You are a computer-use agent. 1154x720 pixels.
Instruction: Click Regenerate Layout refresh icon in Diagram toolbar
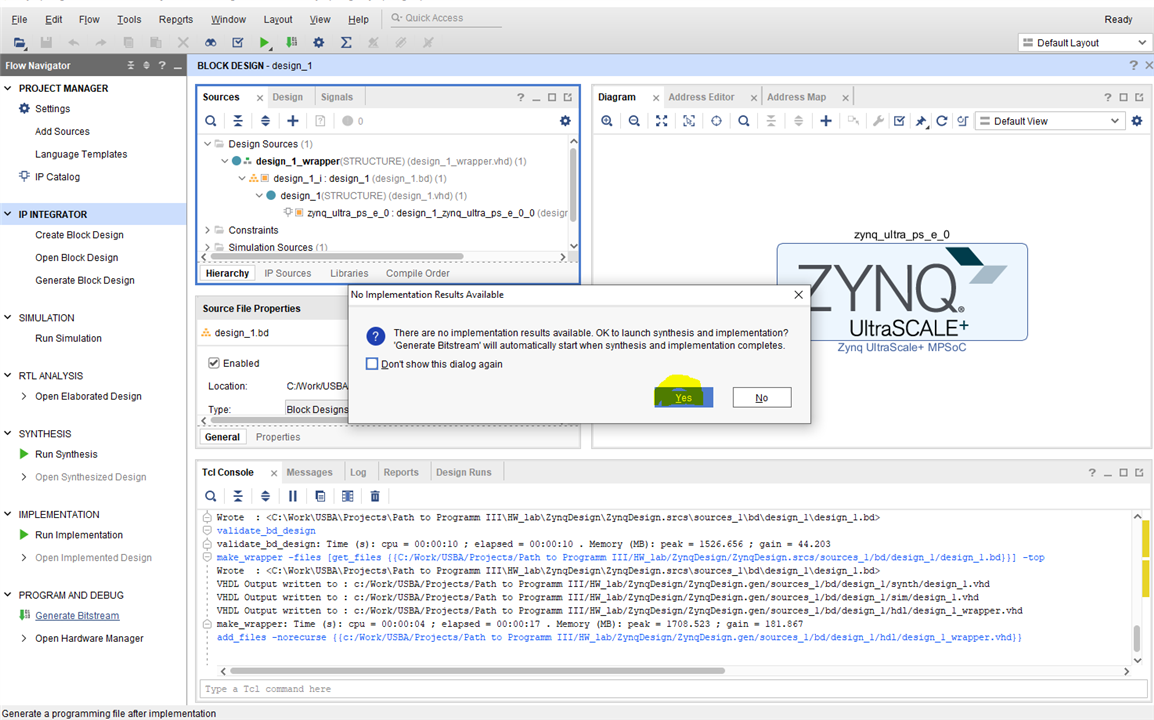941,121
